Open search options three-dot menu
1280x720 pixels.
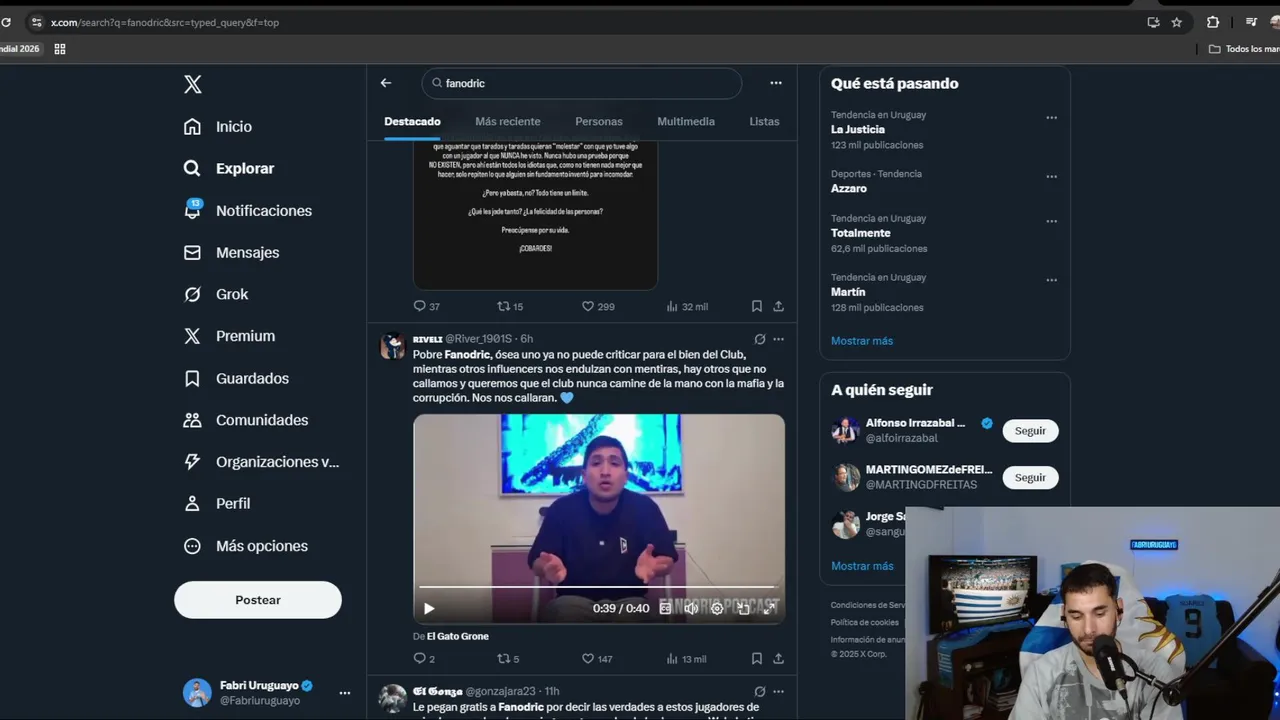[x=776, y=83]
